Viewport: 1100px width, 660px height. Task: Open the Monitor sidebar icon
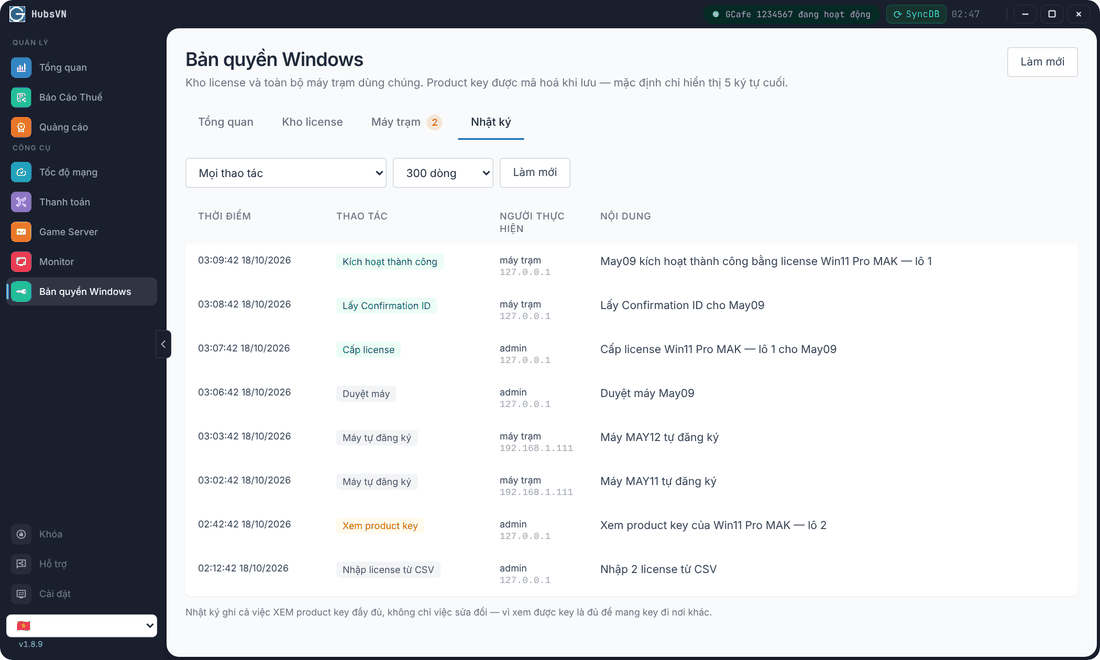click(x=21, y=262)
